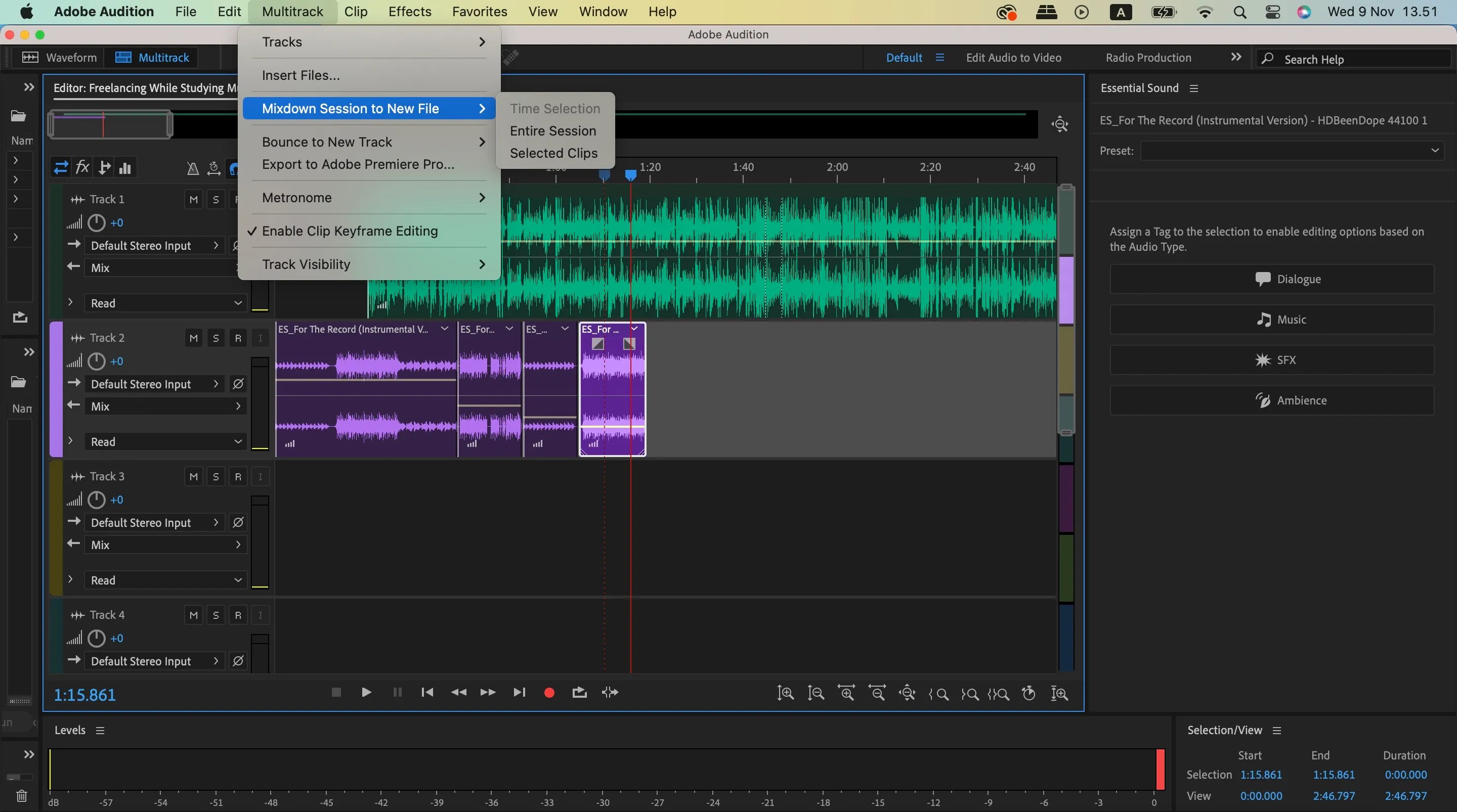Click the Radio Production workspace label
1457x812 pixels.
pos(1149,57)
